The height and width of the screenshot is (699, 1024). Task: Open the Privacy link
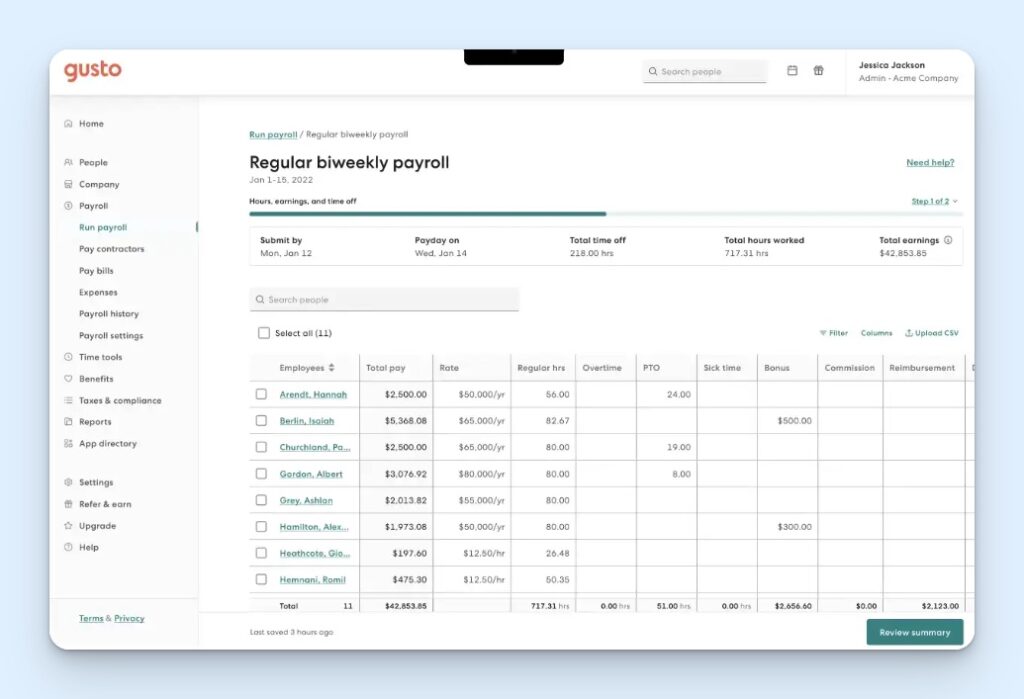[129, 618]
